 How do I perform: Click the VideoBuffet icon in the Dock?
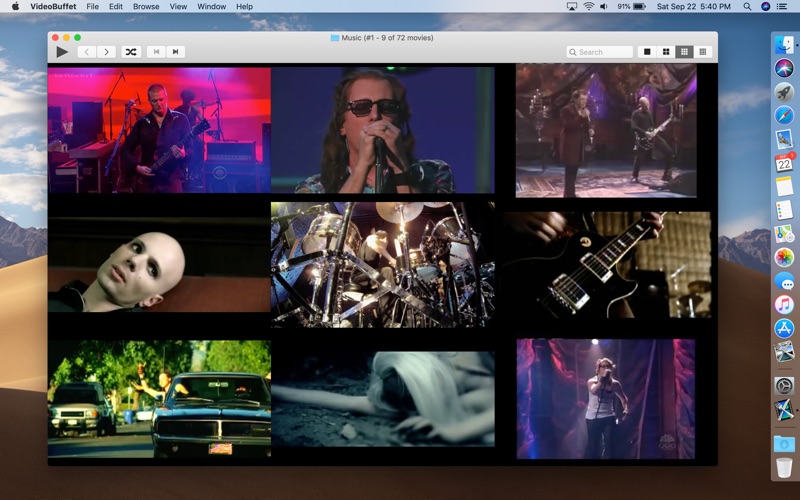784,410
